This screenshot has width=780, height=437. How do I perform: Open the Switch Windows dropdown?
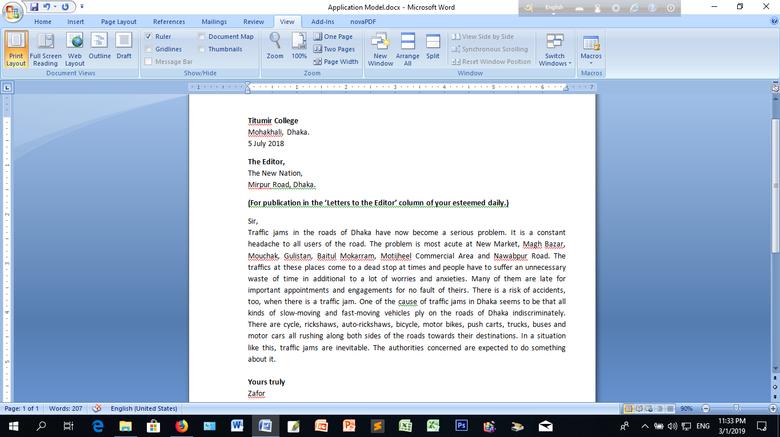[x=555, y=49]
